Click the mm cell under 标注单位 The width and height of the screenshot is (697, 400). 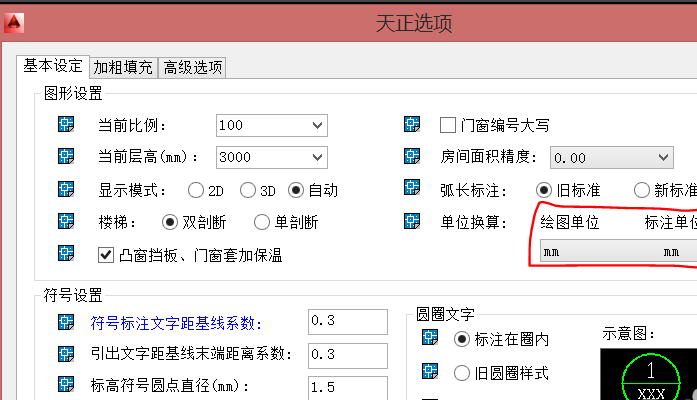671,252
